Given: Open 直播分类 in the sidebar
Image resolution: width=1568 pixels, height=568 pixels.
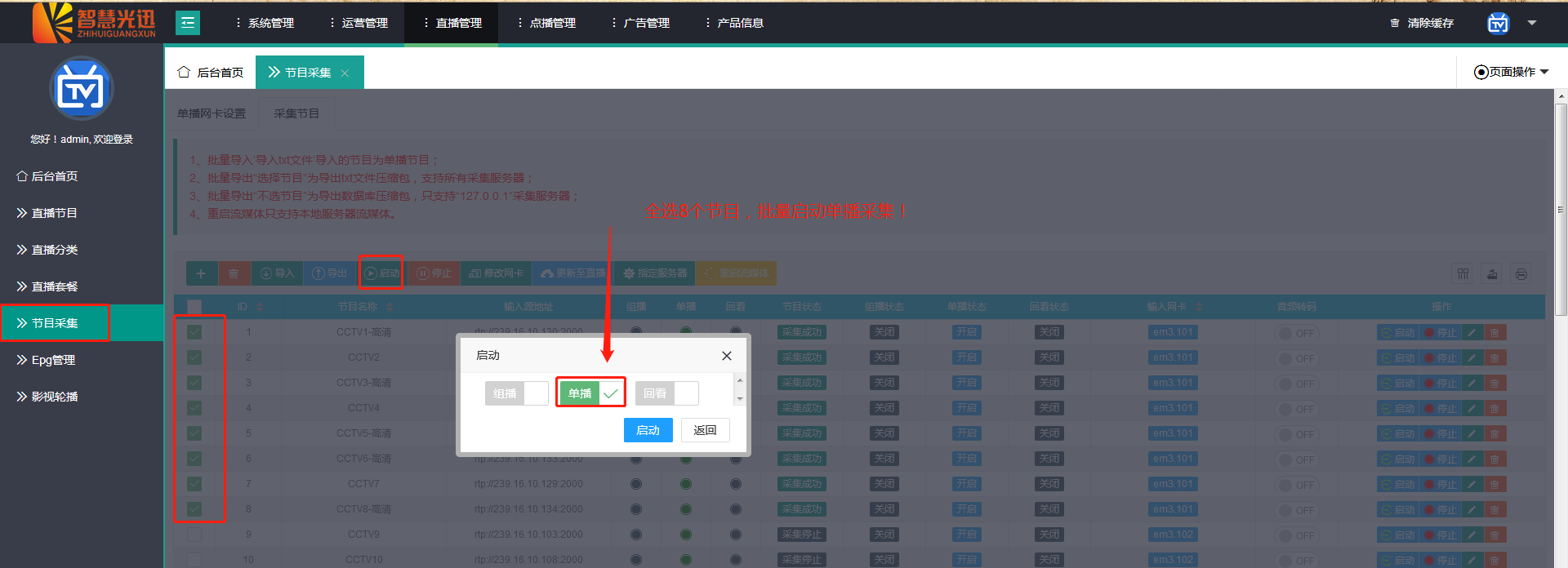Looking at the screenshot, I should (82, 250).
